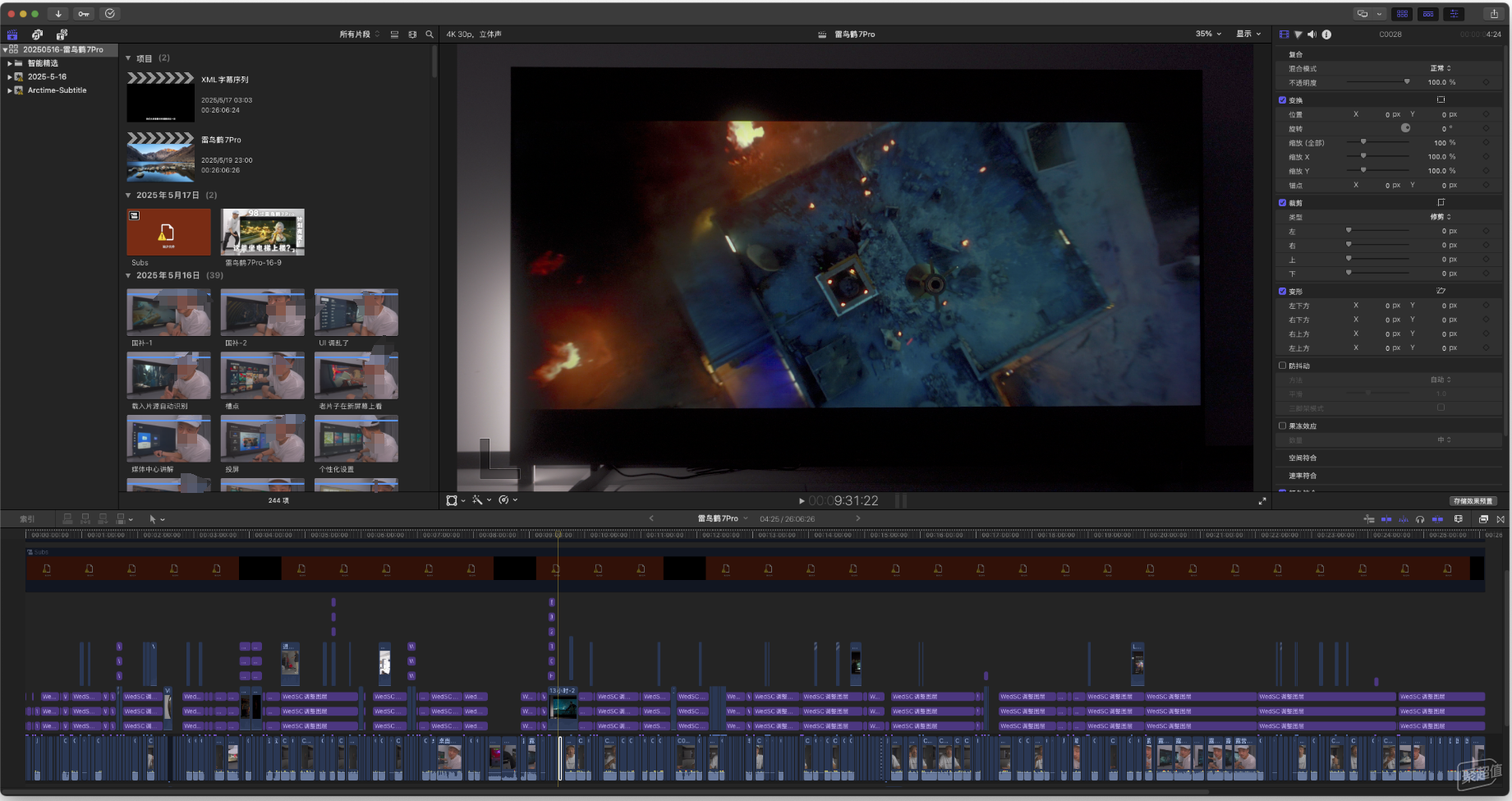Select the Subs clip thumbnail
This screenshot has width=1512, height=801.
click(168, 232)
